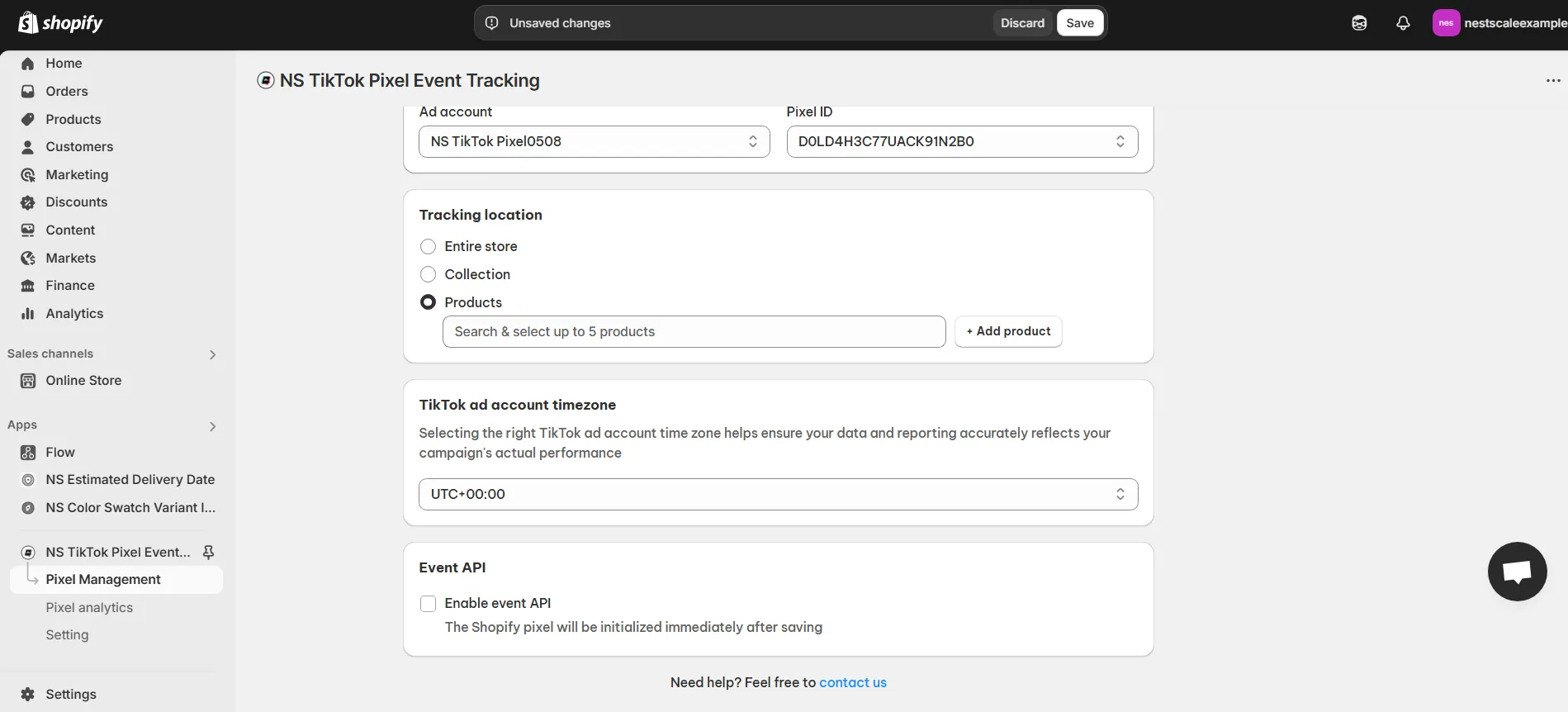Click the Online Store icon
The width and height of the screenshot is (1568, 712).
click(x=28, y=381)
